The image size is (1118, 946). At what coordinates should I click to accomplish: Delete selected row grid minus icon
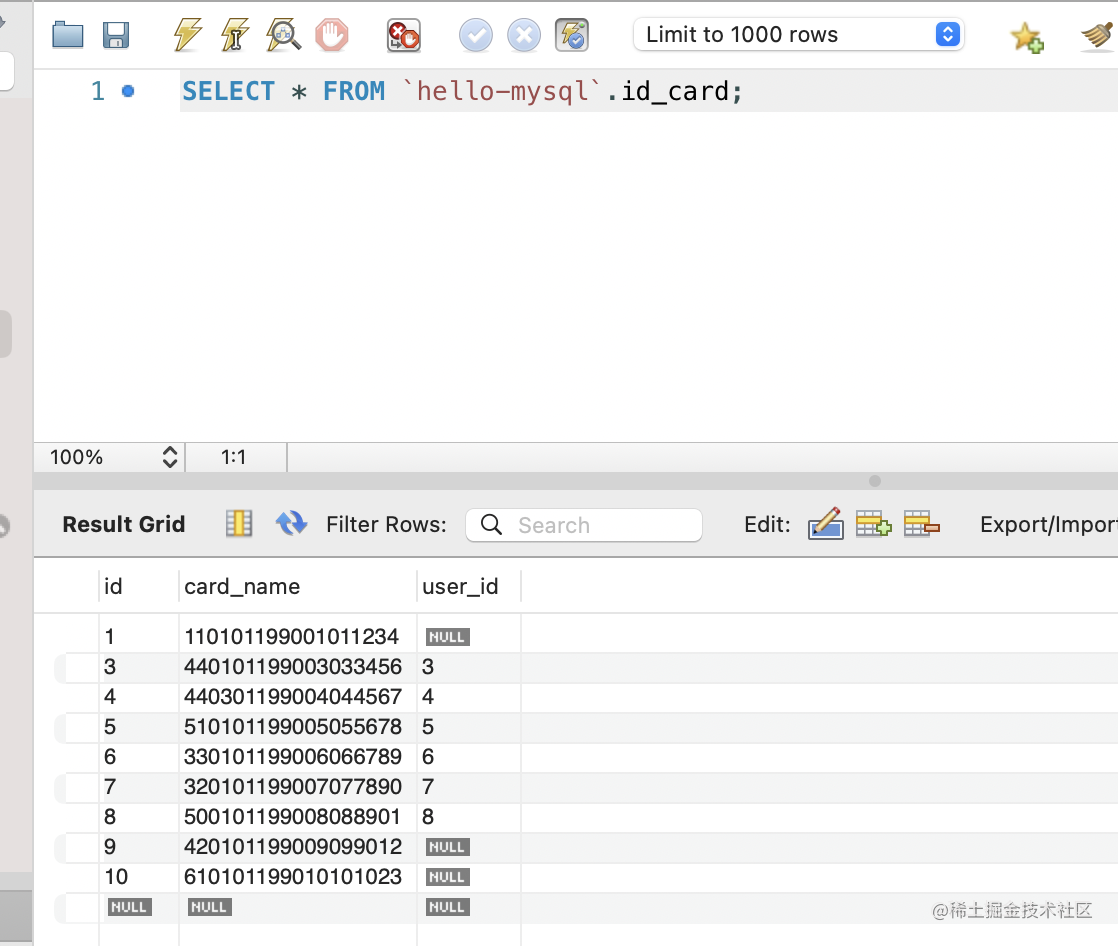pyautogui.click(x=921, y=524)
